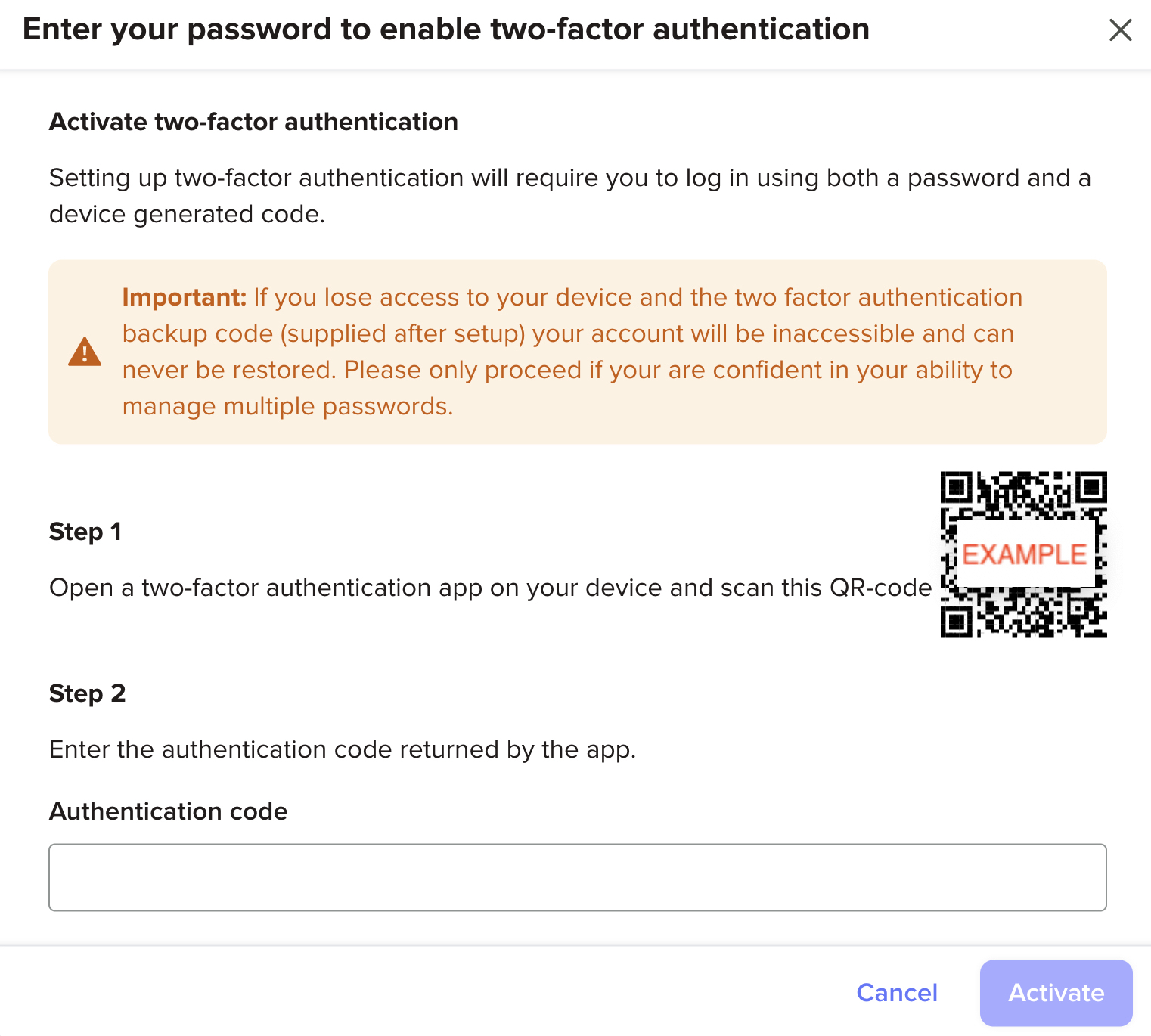Click the password and device code description text
Viewport: 1151px width, 1036px height.
coord(569,195)
